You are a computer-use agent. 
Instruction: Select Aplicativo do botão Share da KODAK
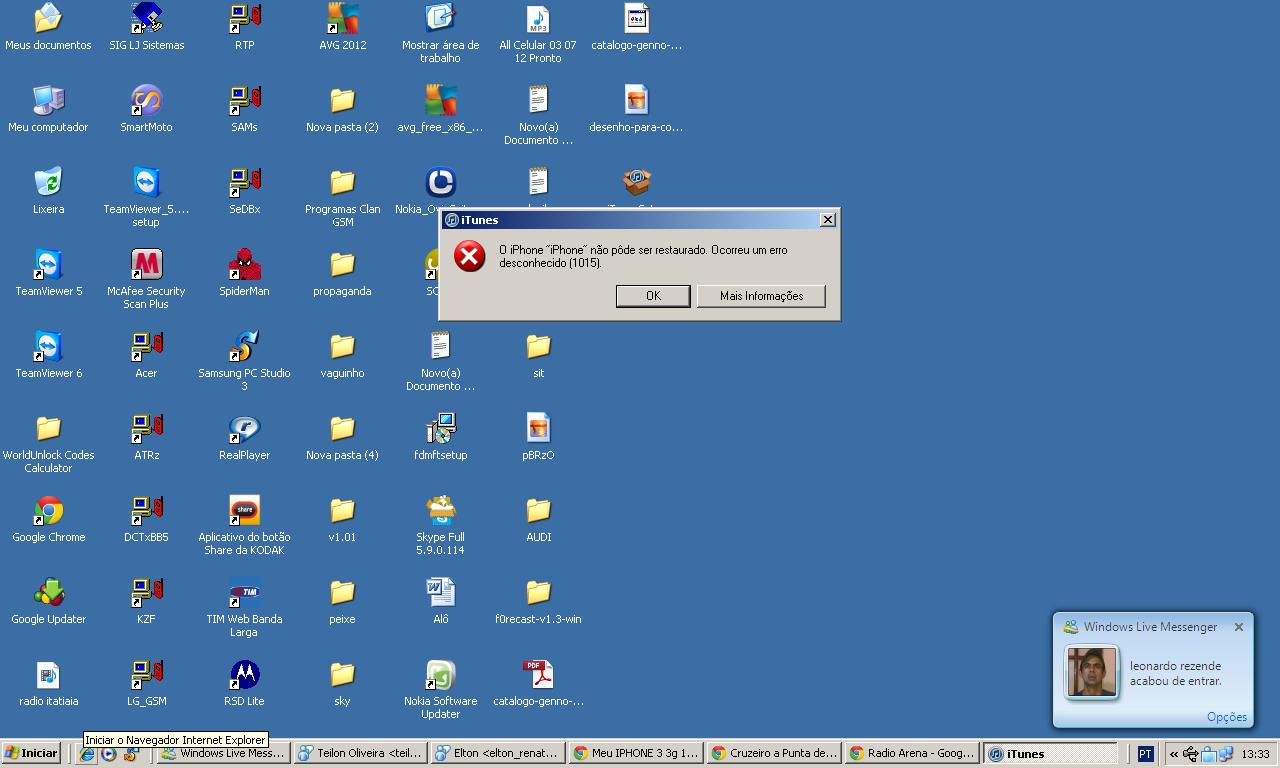(244, 510)
